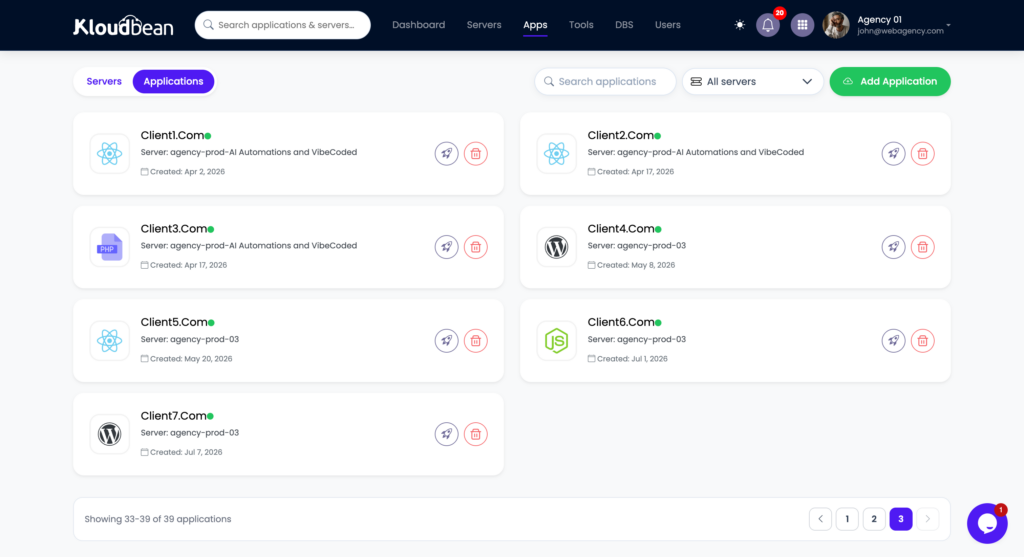Click the WordPress icon of Client4.Com
This screenshot has width=1024, height=557.
[x=556, y=247]
